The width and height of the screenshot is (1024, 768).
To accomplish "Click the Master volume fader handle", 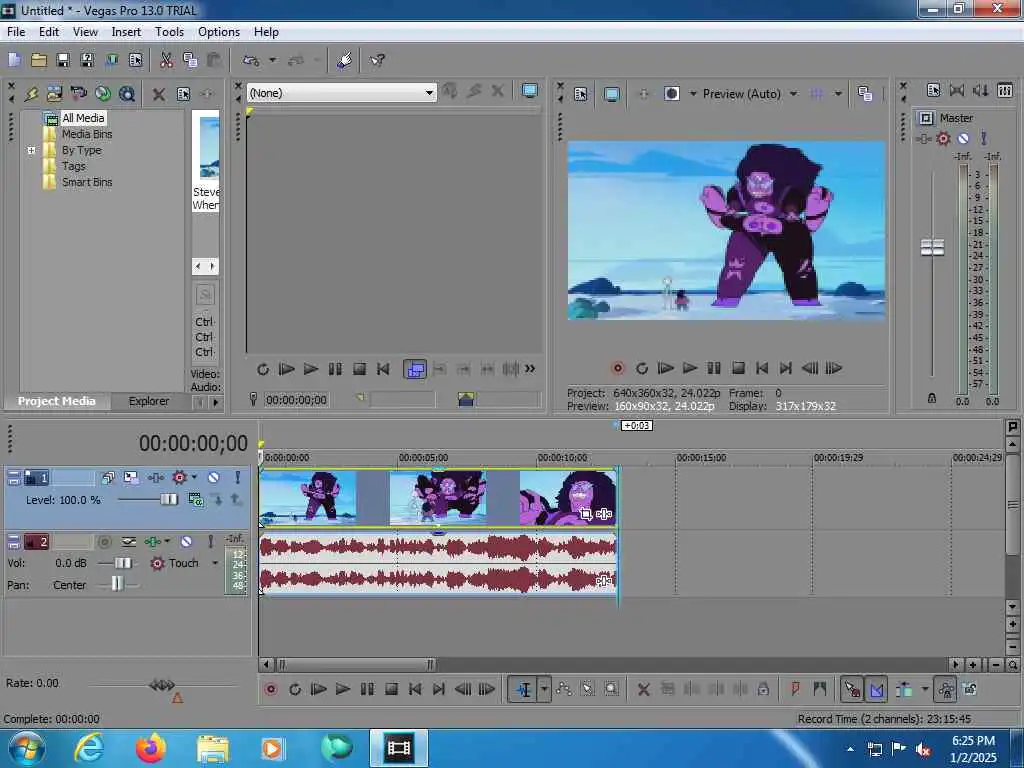I will pyautogui.click(x=932, y=248).
